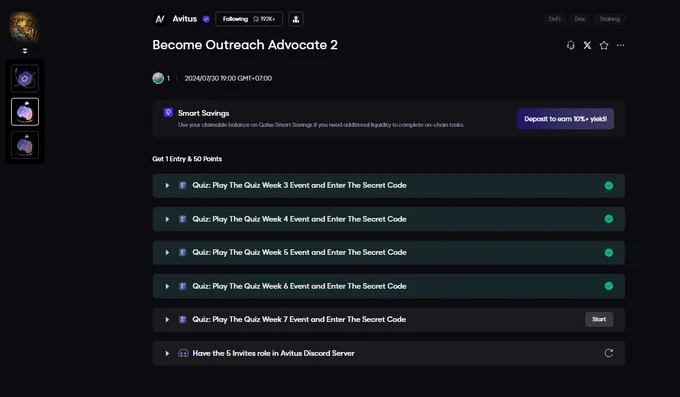Click the green checkmark on Week 4 quiz
Viewport: 680px width, 397px height.
point(609,219)
